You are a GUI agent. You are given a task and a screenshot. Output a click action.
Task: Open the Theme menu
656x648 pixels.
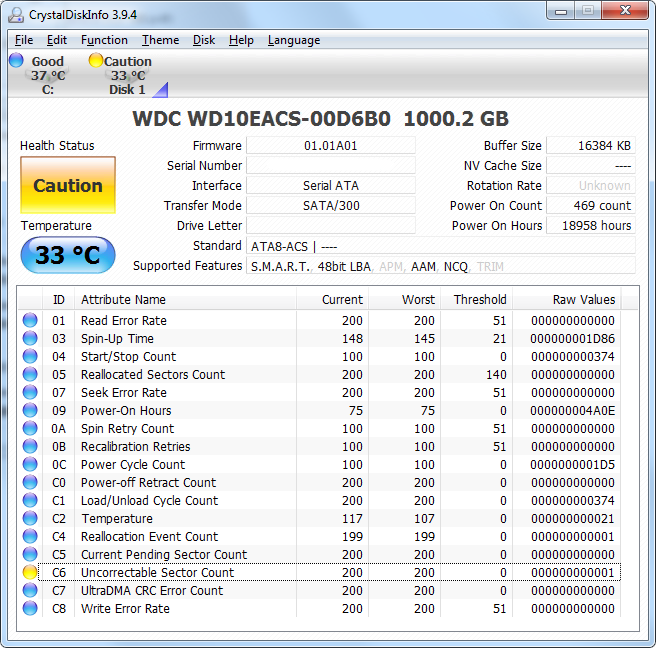coord(160,40)
